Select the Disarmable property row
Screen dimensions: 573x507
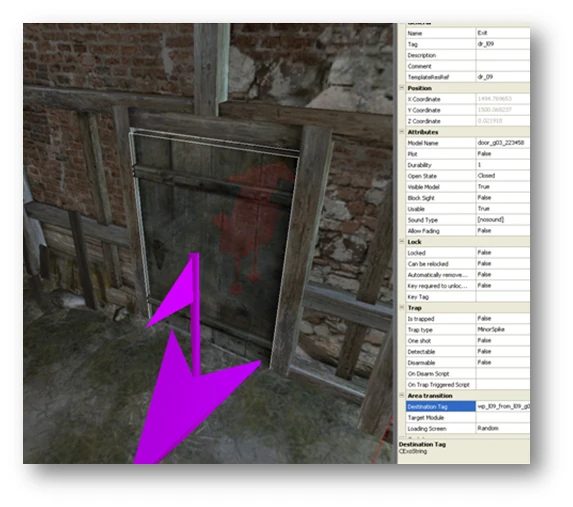pyautogui.click(x=468, y=363)
